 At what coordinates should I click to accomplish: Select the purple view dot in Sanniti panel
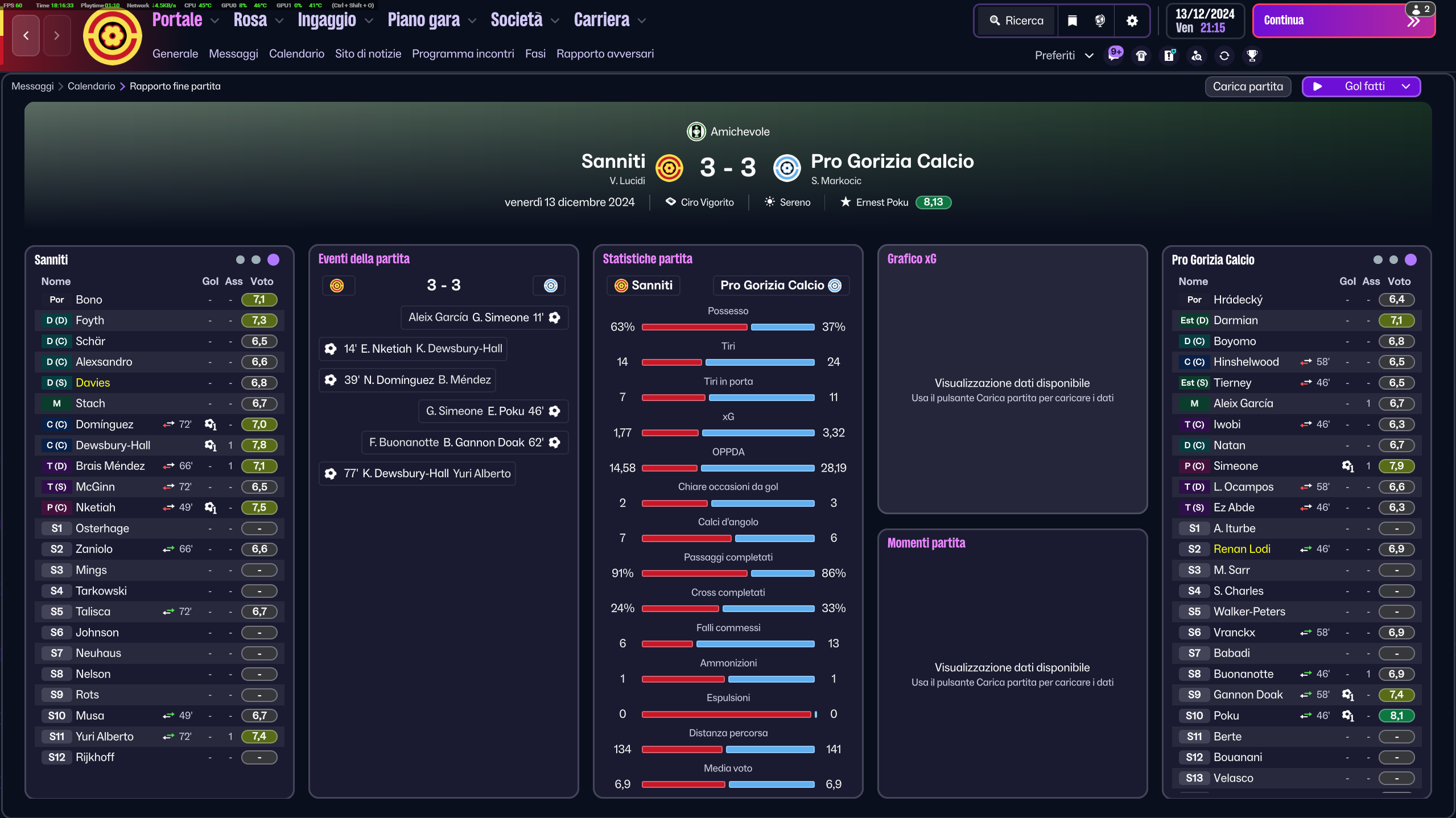tap(274, 260)
